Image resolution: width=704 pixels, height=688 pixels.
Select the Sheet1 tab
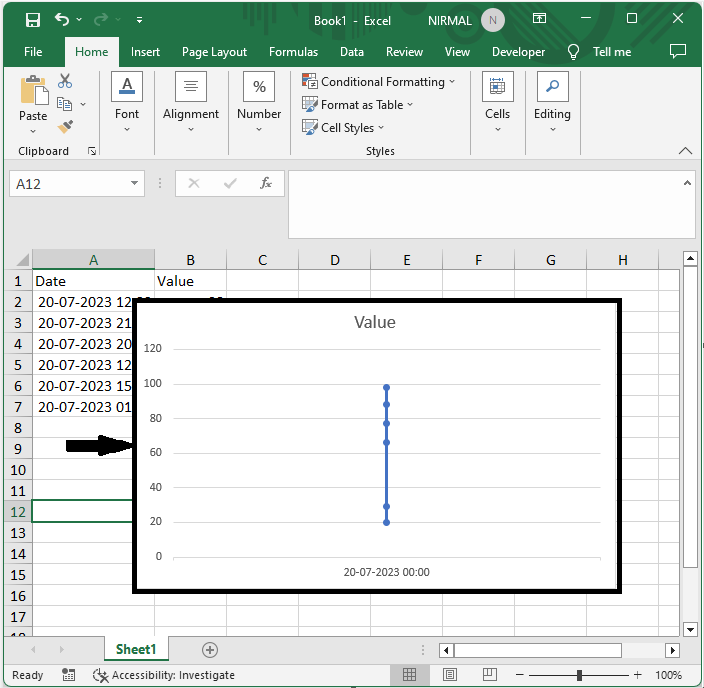(x=136, y=649)
